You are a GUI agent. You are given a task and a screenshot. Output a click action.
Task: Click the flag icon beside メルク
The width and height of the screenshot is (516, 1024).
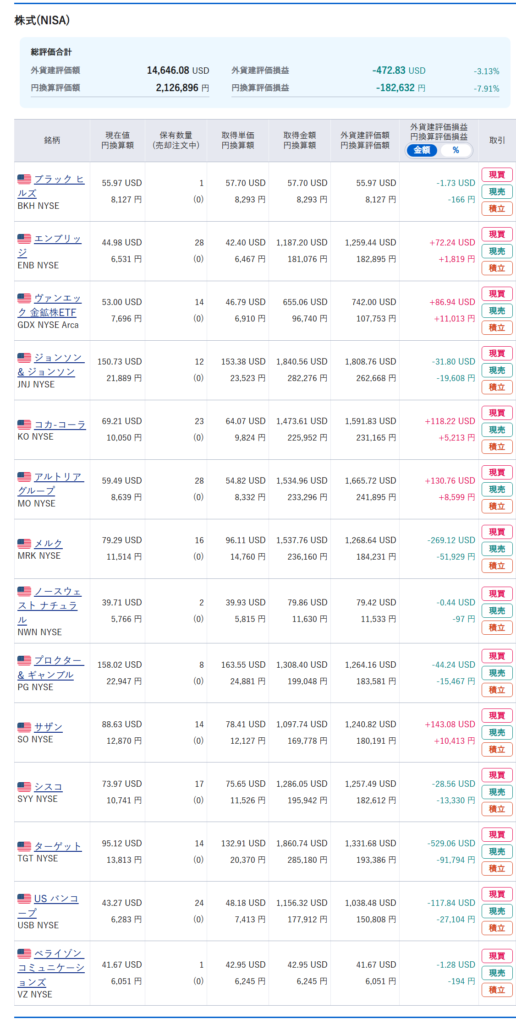click(24, 544)
